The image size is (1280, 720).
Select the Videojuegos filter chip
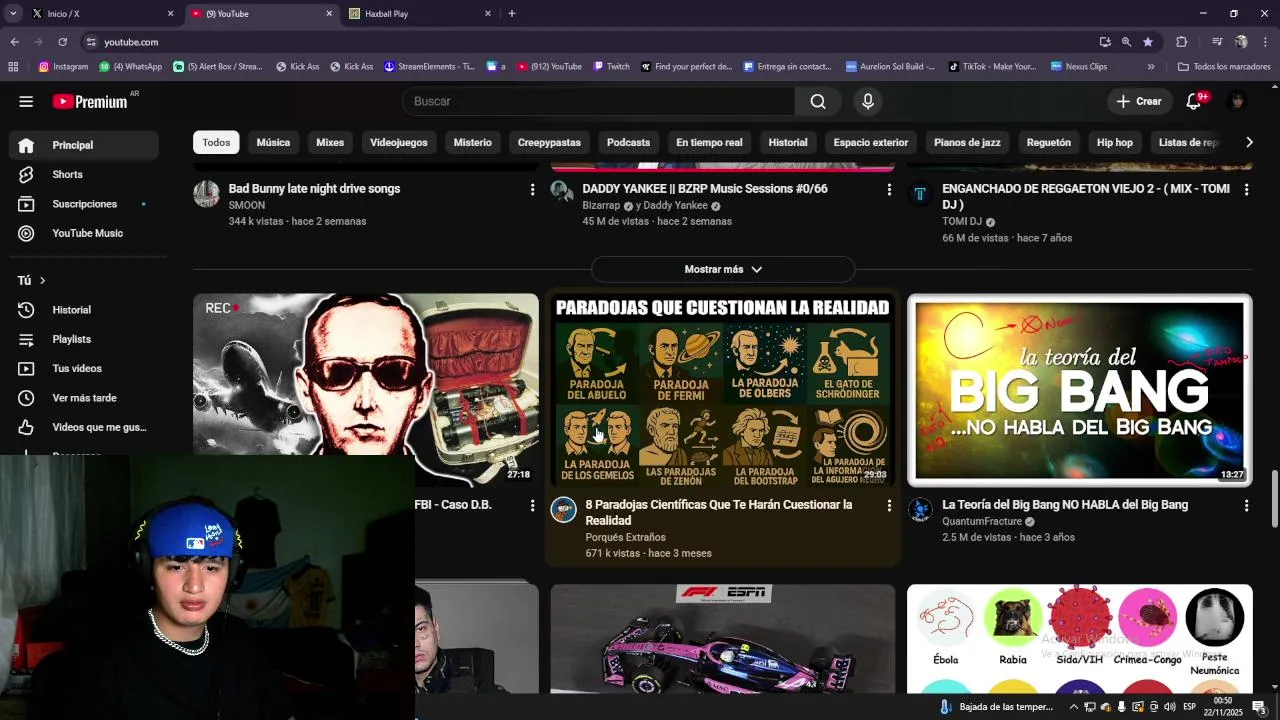click(399, 142)
